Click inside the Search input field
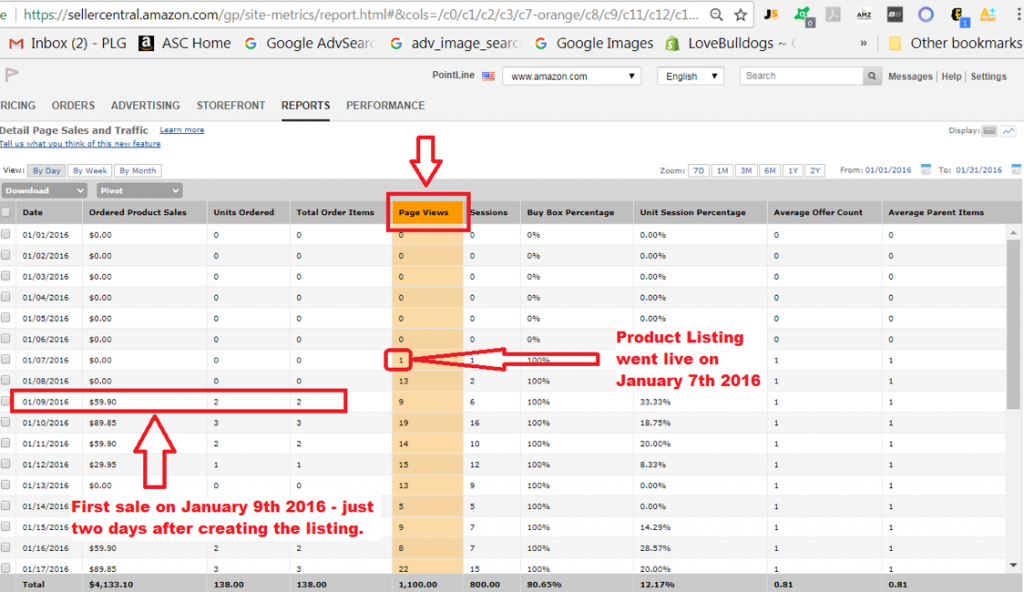The height and width of the screenshot is (592, 1024). click(801, 76)
